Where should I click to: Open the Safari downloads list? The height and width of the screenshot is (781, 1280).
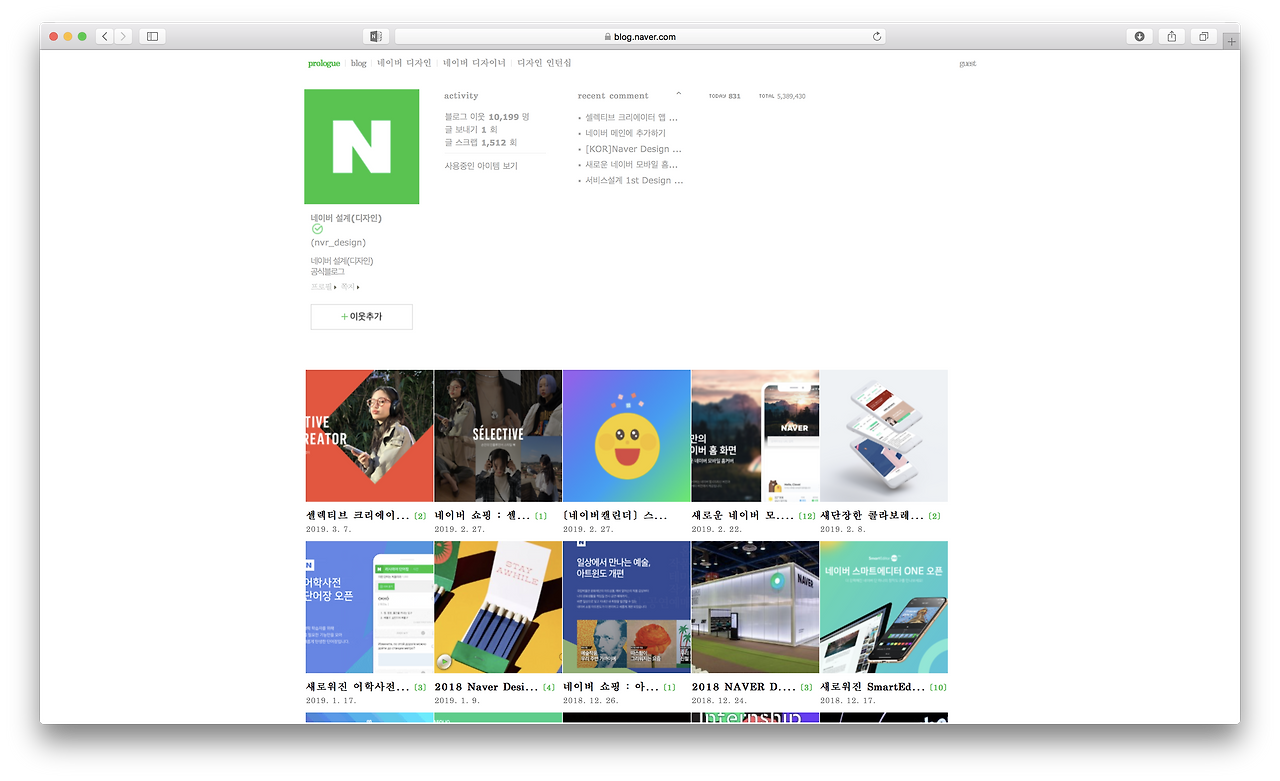pyautogui.click(x=1139, y=36)
